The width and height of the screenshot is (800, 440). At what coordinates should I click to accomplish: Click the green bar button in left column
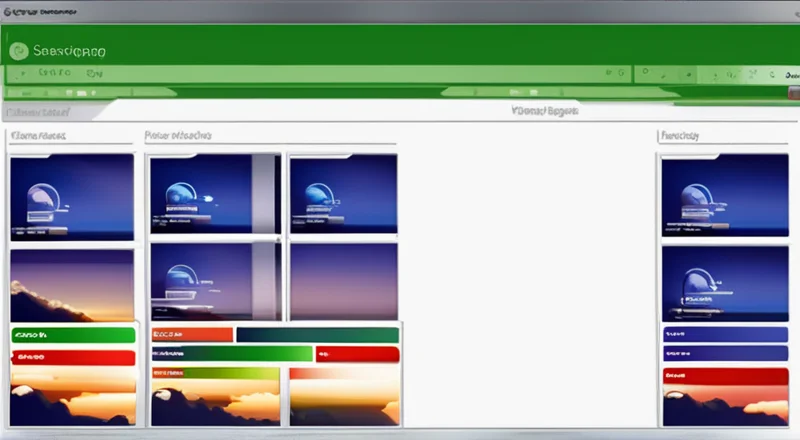click(72, 335)
